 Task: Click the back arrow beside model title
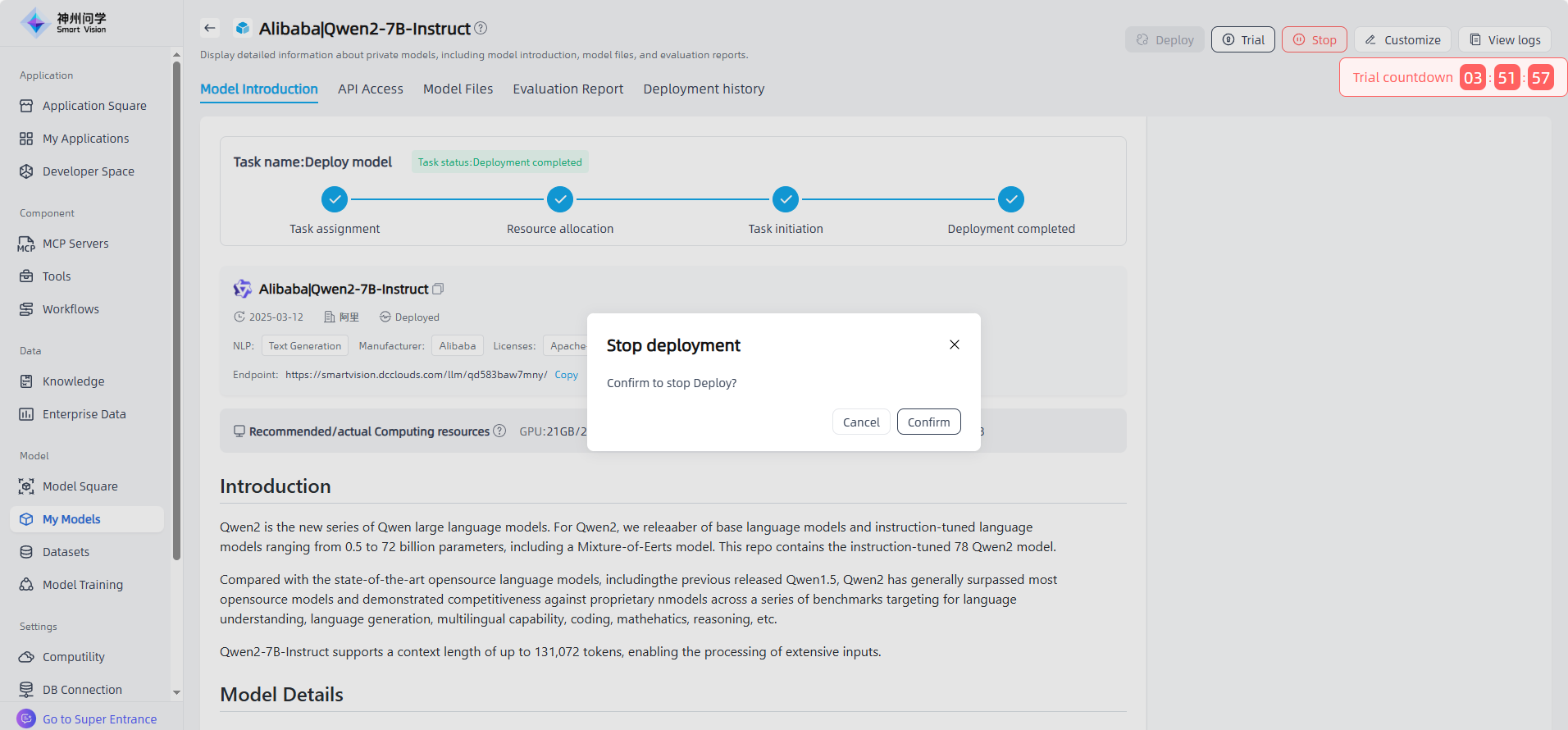tap(210, 28)
